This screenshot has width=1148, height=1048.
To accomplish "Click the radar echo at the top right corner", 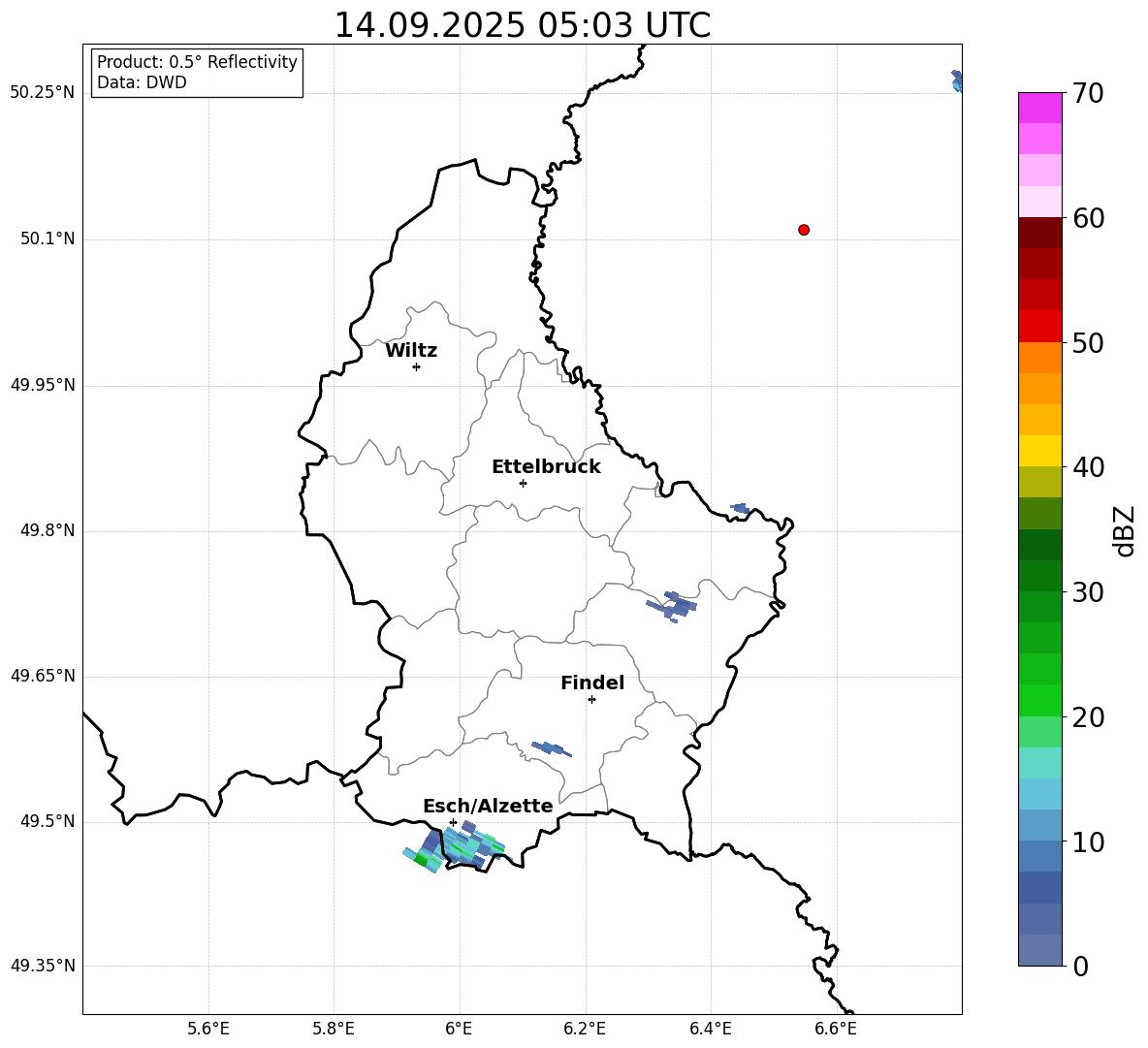I will click(956, 81).
